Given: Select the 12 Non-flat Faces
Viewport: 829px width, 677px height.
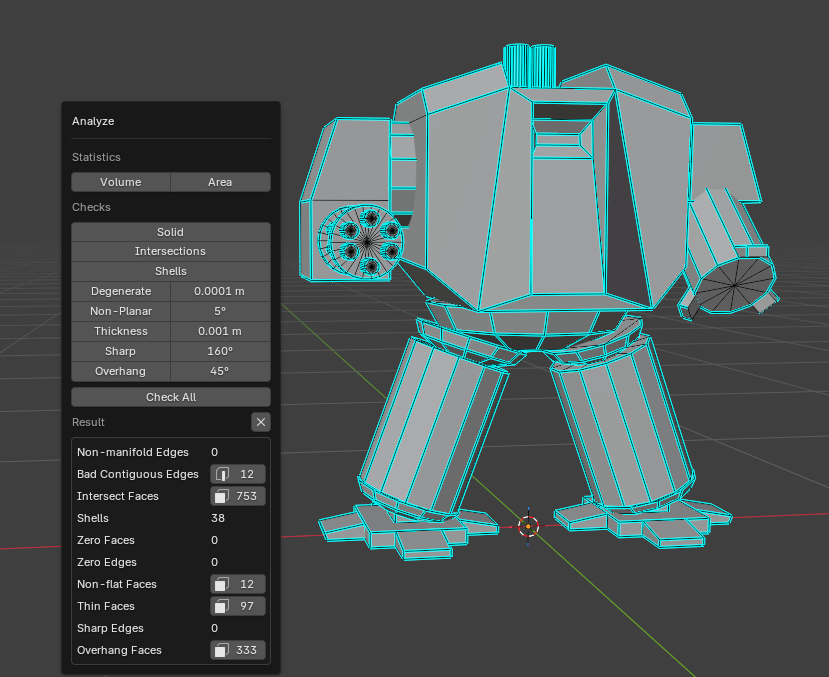Looking at the screenshot, I should 238,584.
